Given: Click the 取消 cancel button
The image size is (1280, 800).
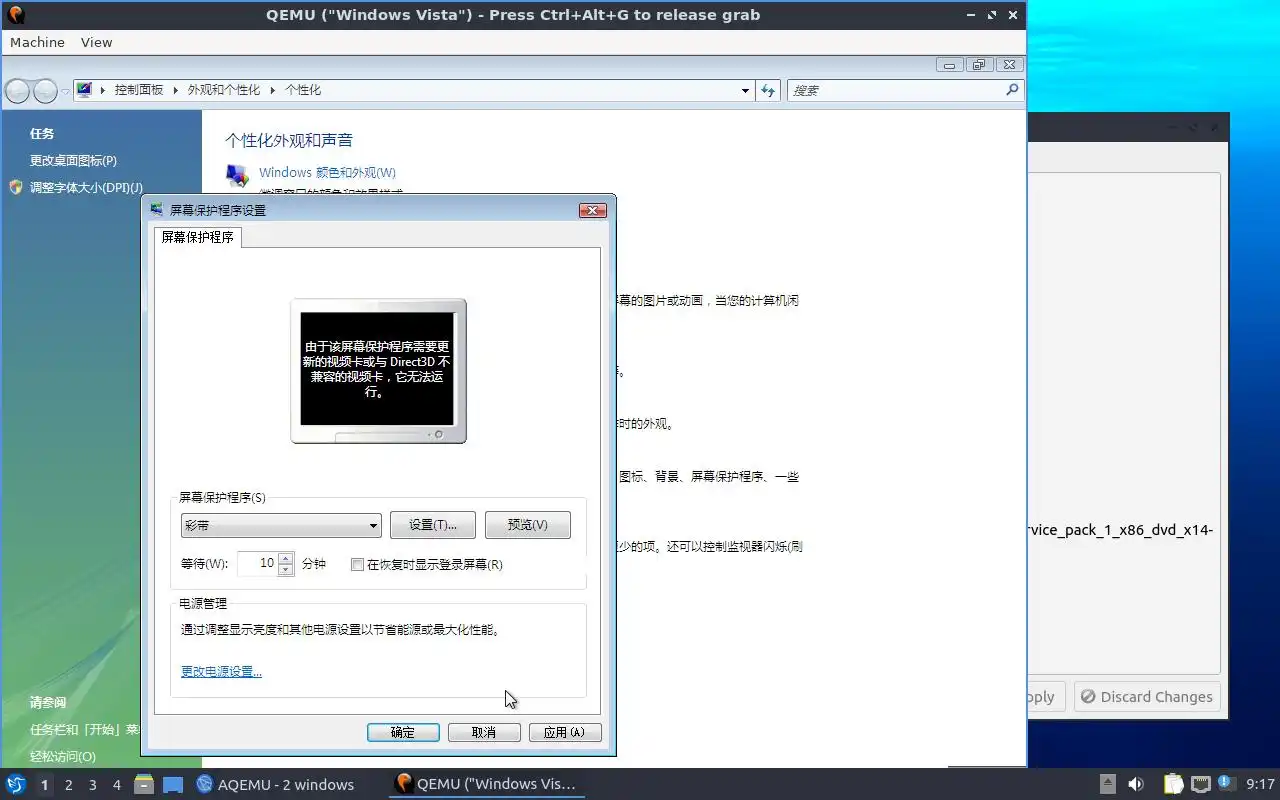Looking at the screenshot, I should 484,733.
